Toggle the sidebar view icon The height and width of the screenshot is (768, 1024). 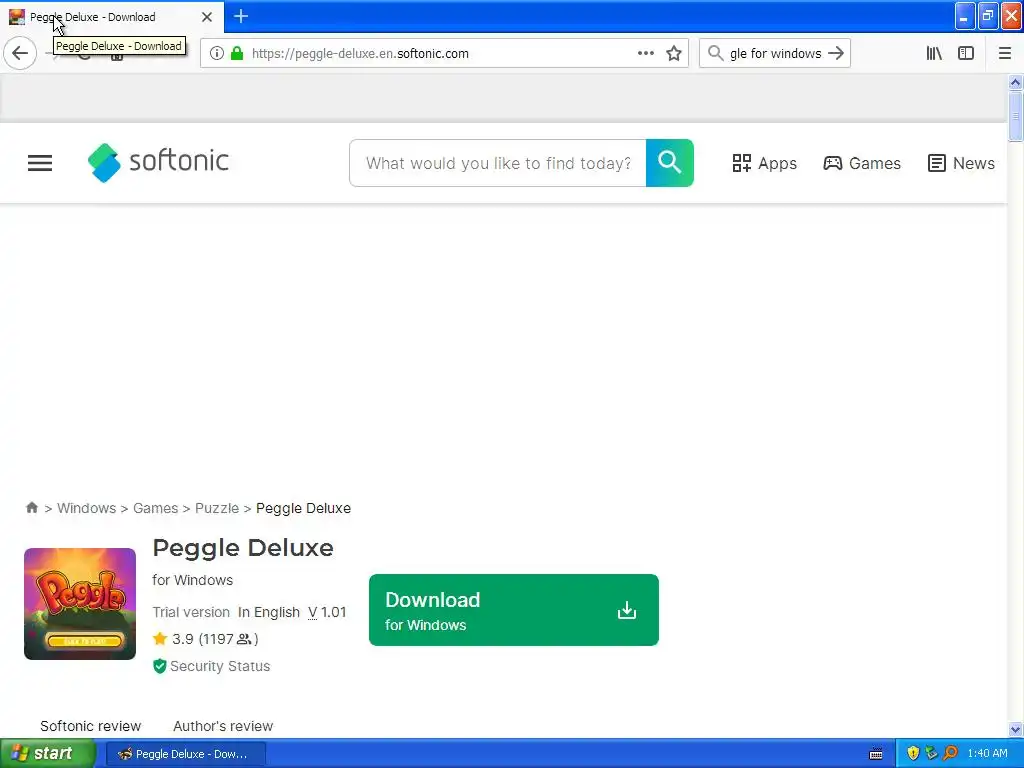point(966,54)
